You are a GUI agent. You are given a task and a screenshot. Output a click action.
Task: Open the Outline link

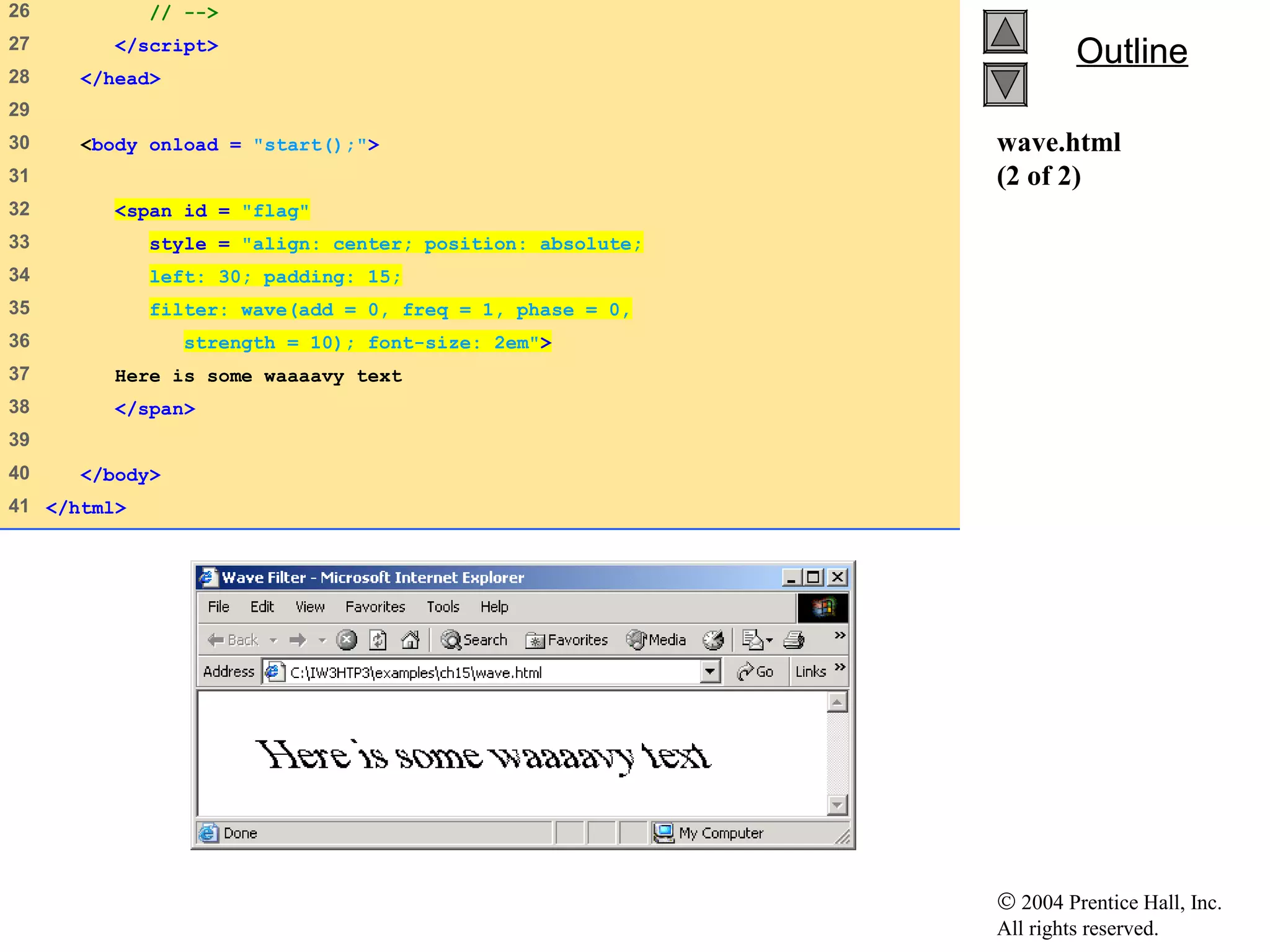(x=1132, y=51)
